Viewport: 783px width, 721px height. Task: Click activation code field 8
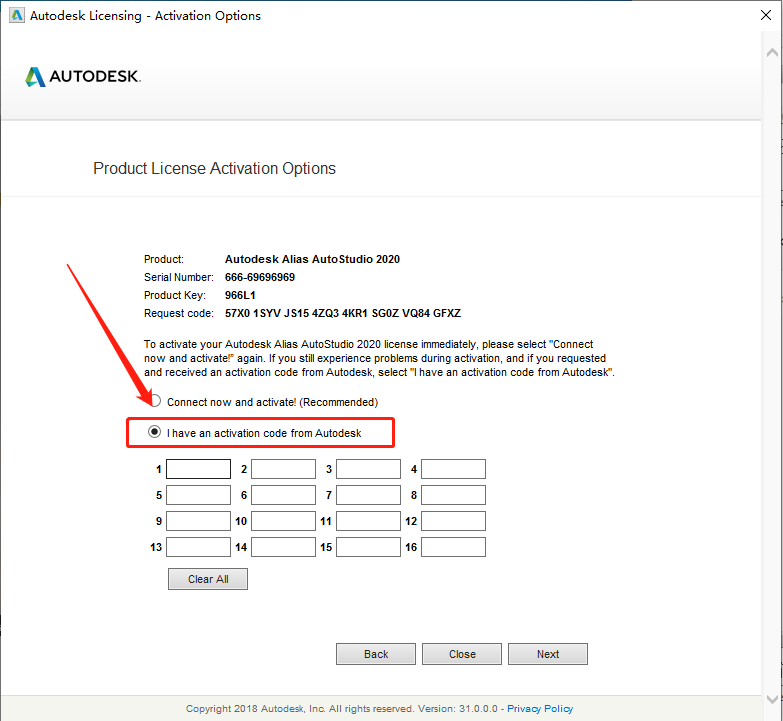coord(453,495)
